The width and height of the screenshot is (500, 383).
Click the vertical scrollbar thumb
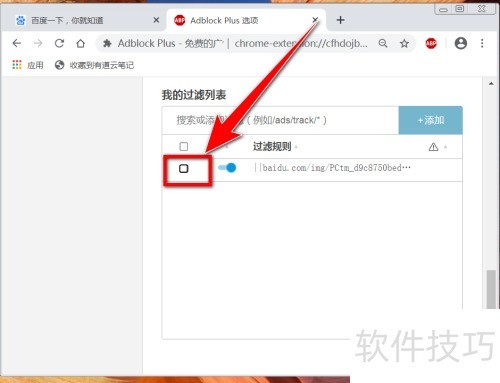pyautogui.click(x=491, y=289)
